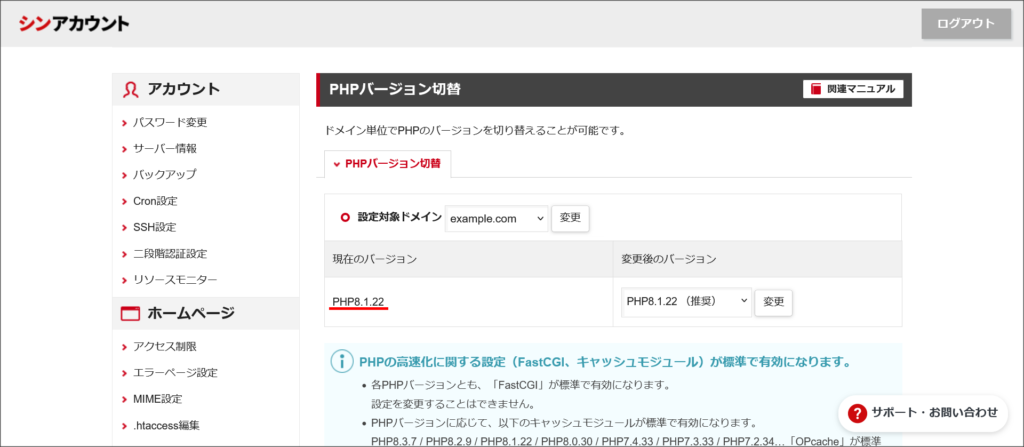Log out with the ログアウト button
Image resolution: width=1024 pixels, height=447 pixels.
click(x=966, y=24)
